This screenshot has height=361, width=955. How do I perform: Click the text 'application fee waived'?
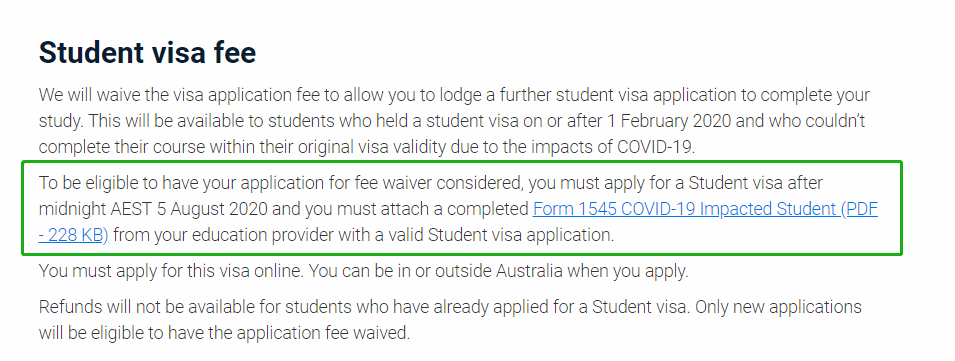tap(323, 334)
